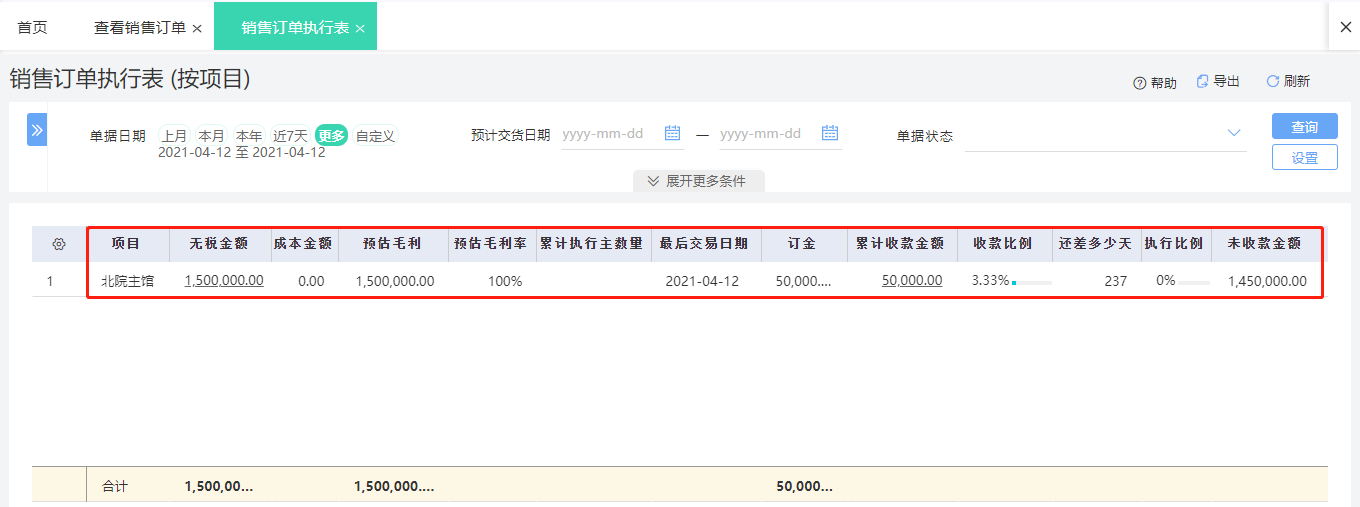The image size is (1360, 507).
Task: Filter by 本年 date range
Action: 249,136
